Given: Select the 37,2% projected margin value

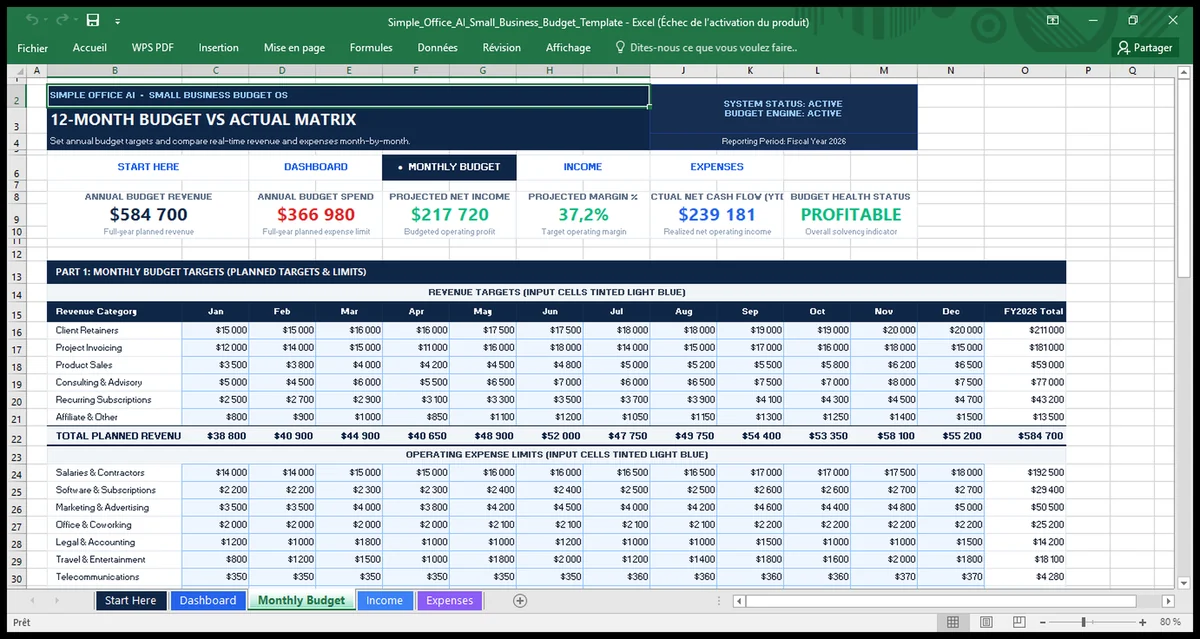Looking at the screenshot, I should click(x=583, y=214).
